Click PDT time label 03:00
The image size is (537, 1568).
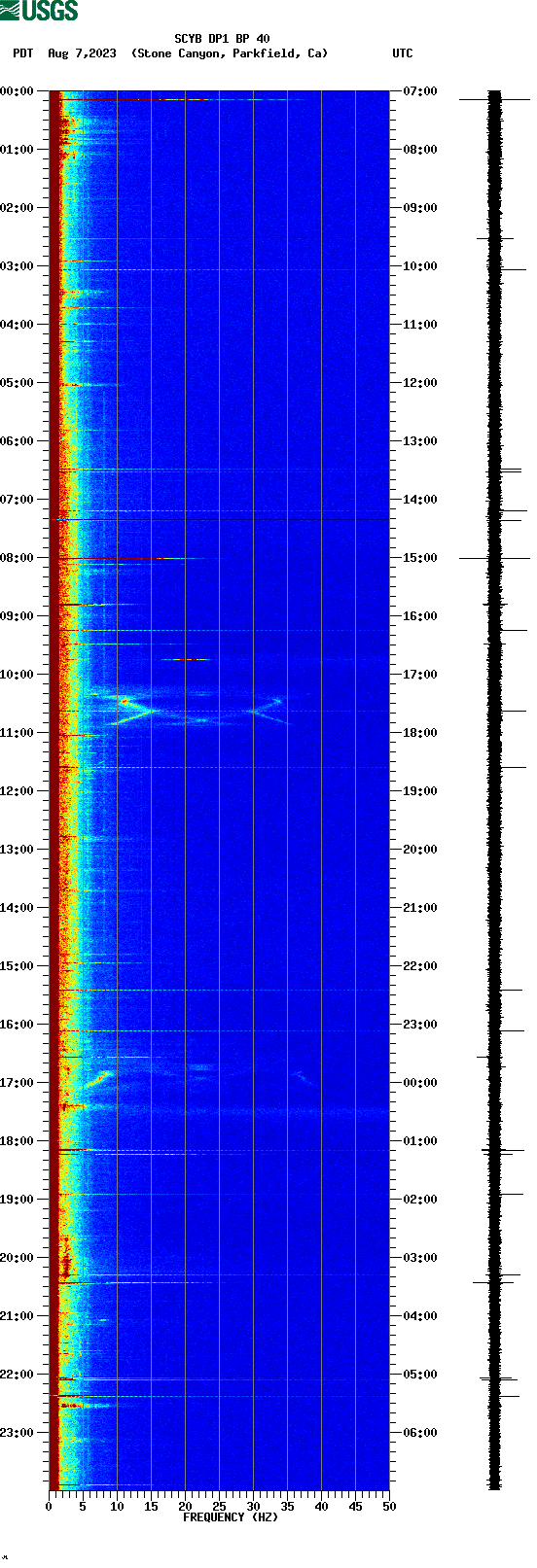[x=18, y=266]
